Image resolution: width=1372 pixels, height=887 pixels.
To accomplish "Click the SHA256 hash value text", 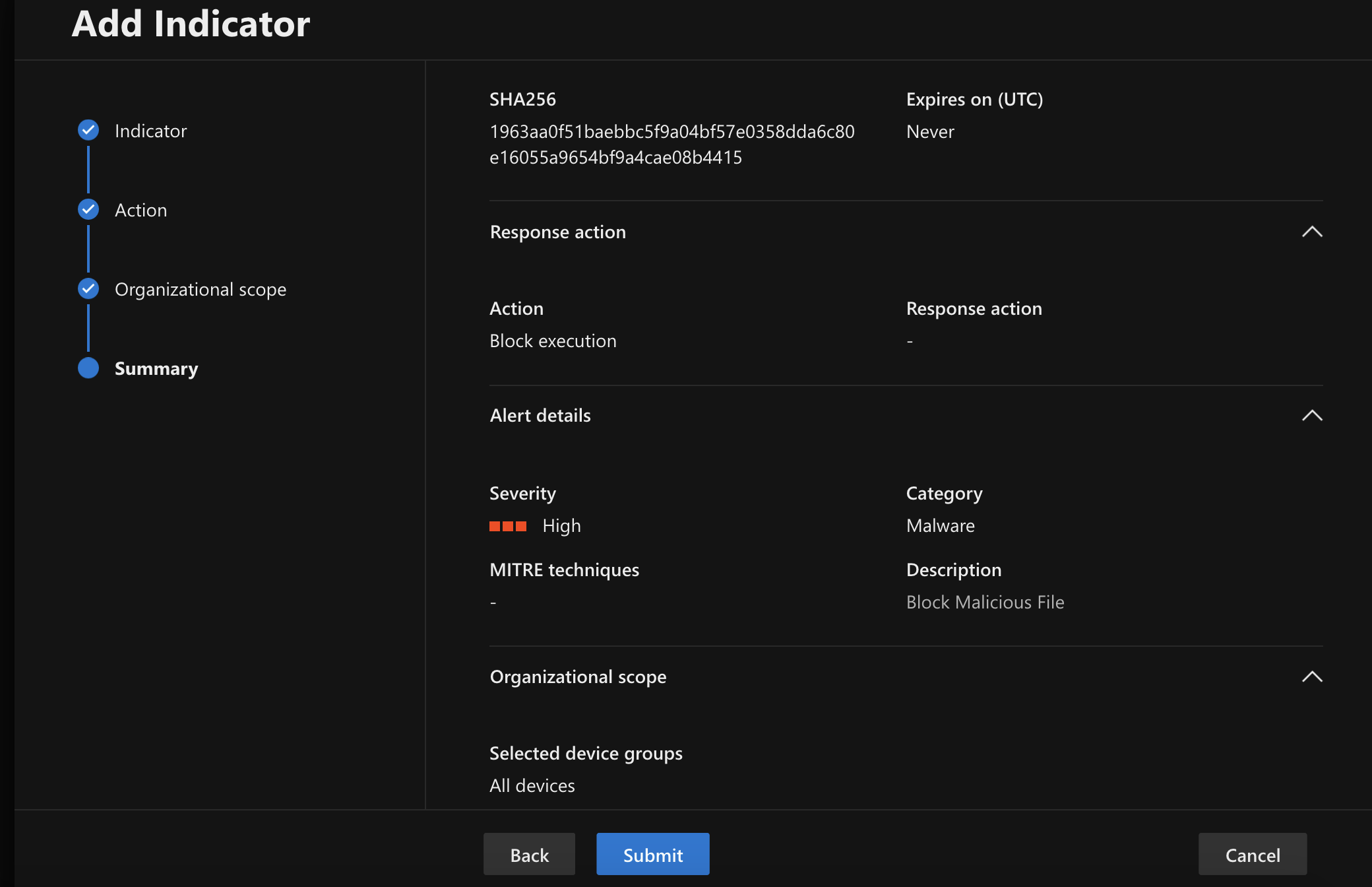I will click(x=672, y=145).
